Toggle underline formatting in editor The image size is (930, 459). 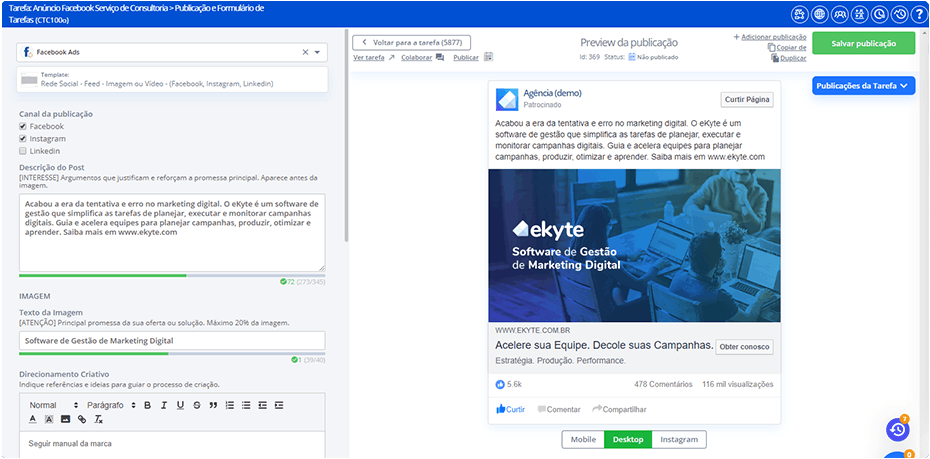pos(180,405)
